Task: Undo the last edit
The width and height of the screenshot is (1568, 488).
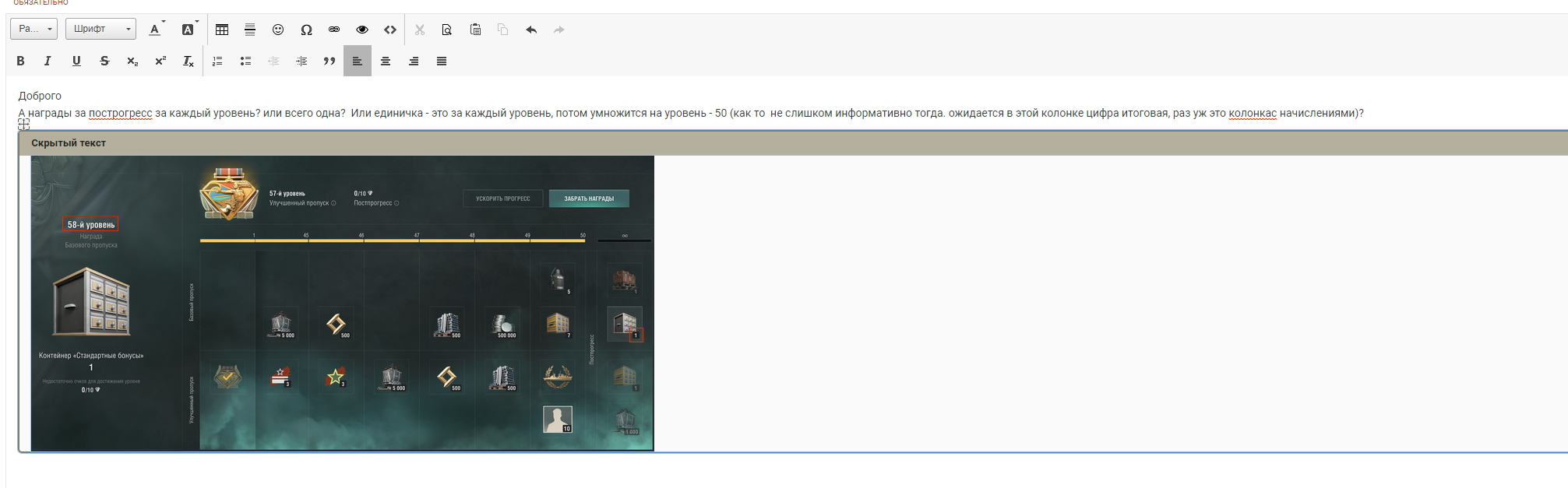Action: point(531,30)
